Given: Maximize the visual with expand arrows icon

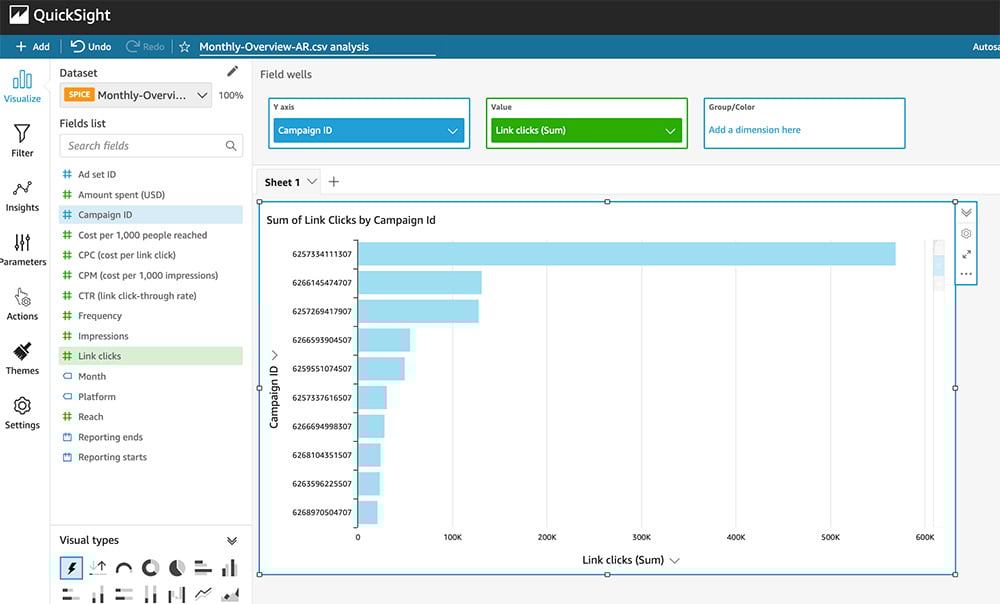Looking at the screenshot, I should pyautogui.click(x=966, y=254).
